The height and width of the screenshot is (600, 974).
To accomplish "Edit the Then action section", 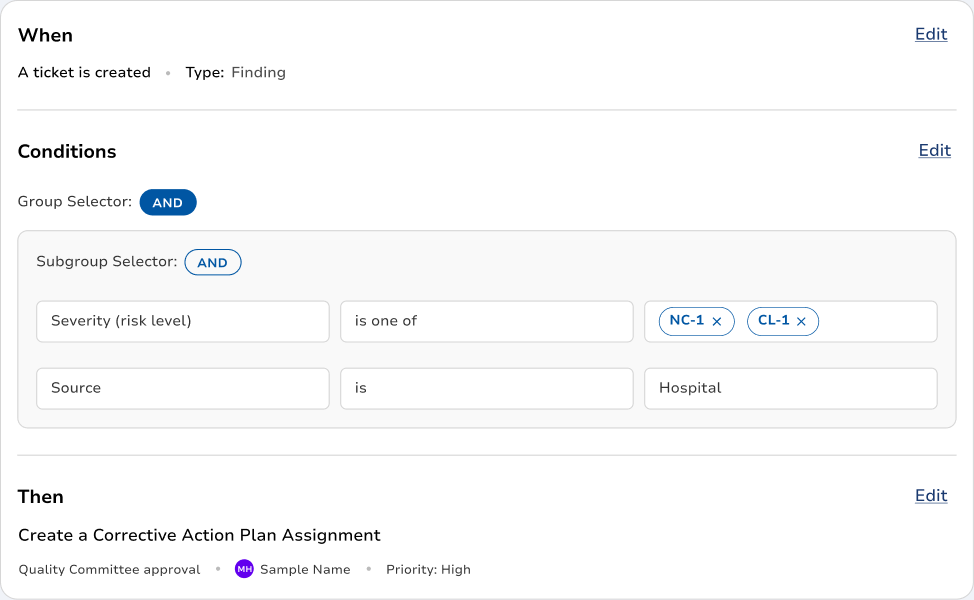I will tap(931, 496).
